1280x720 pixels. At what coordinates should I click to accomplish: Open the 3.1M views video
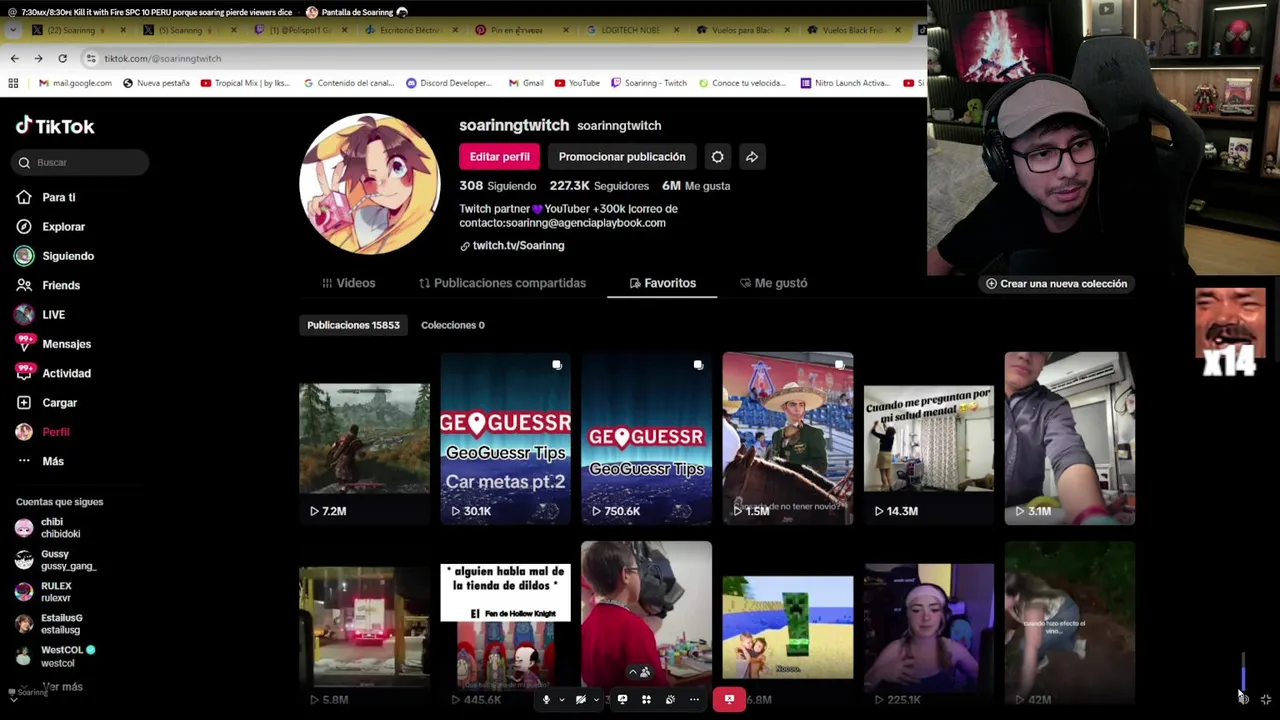1070,438
